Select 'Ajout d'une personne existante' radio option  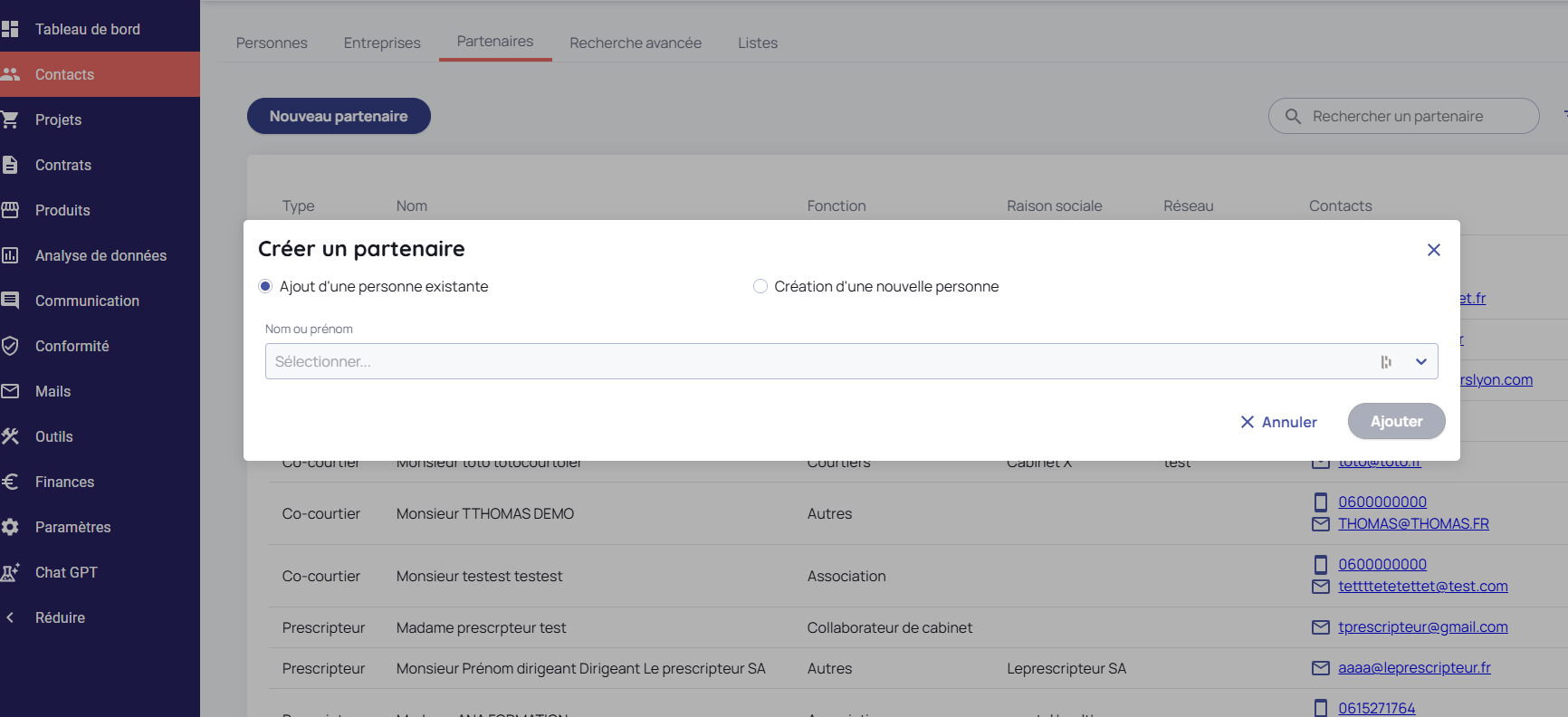[x=265, y=286]
